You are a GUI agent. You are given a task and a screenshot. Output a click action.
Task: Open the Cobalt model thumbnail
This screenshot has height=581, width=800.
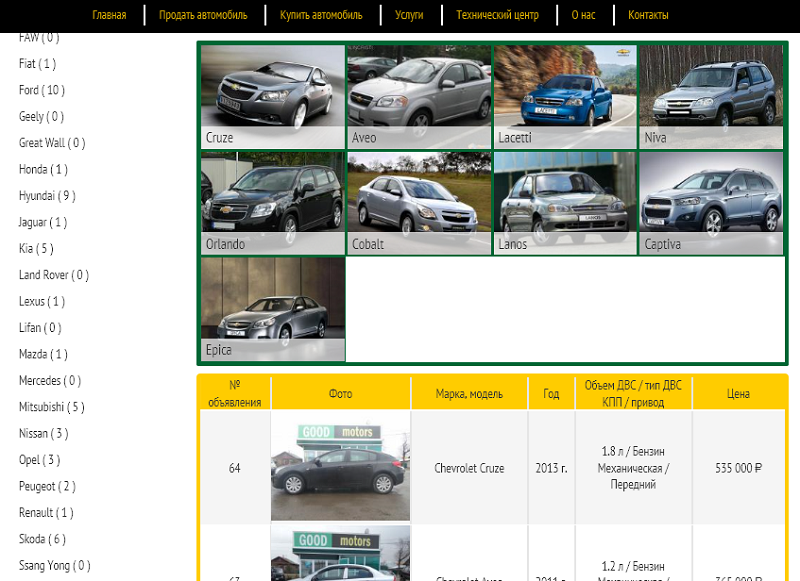click(418, 203)
